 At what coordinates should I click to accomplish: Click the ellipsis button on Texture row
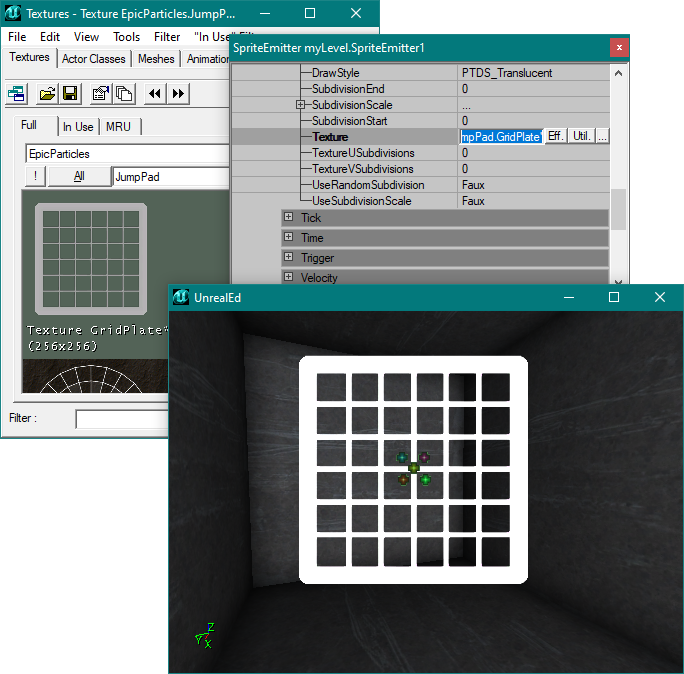coord(602,136)
